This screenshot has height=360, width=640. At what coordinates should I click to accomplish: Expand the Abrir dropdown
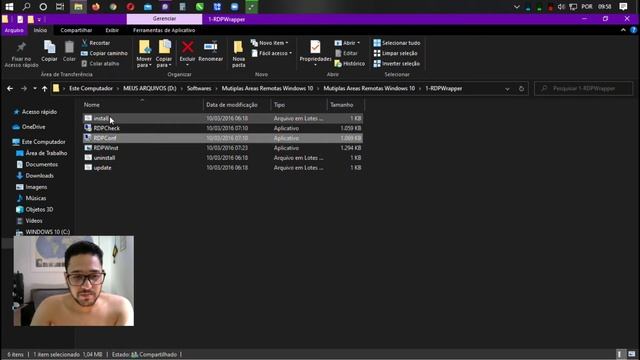click(x=347, y=43)
